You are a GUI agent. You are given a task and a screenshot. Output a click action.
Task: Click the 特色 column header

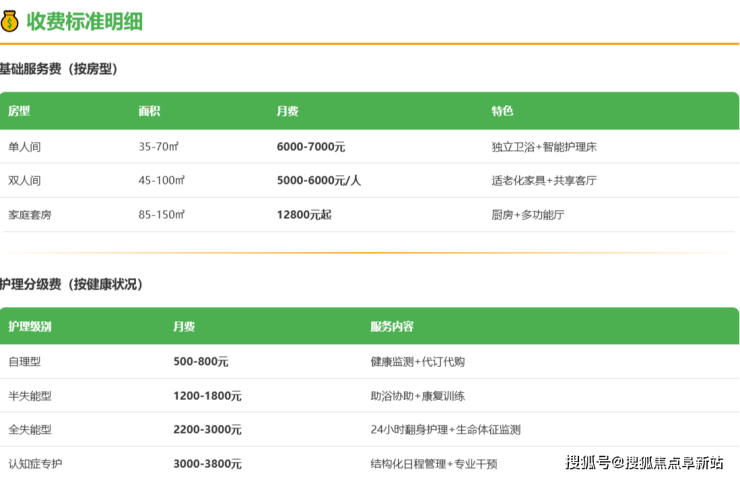tap(502, 111)
